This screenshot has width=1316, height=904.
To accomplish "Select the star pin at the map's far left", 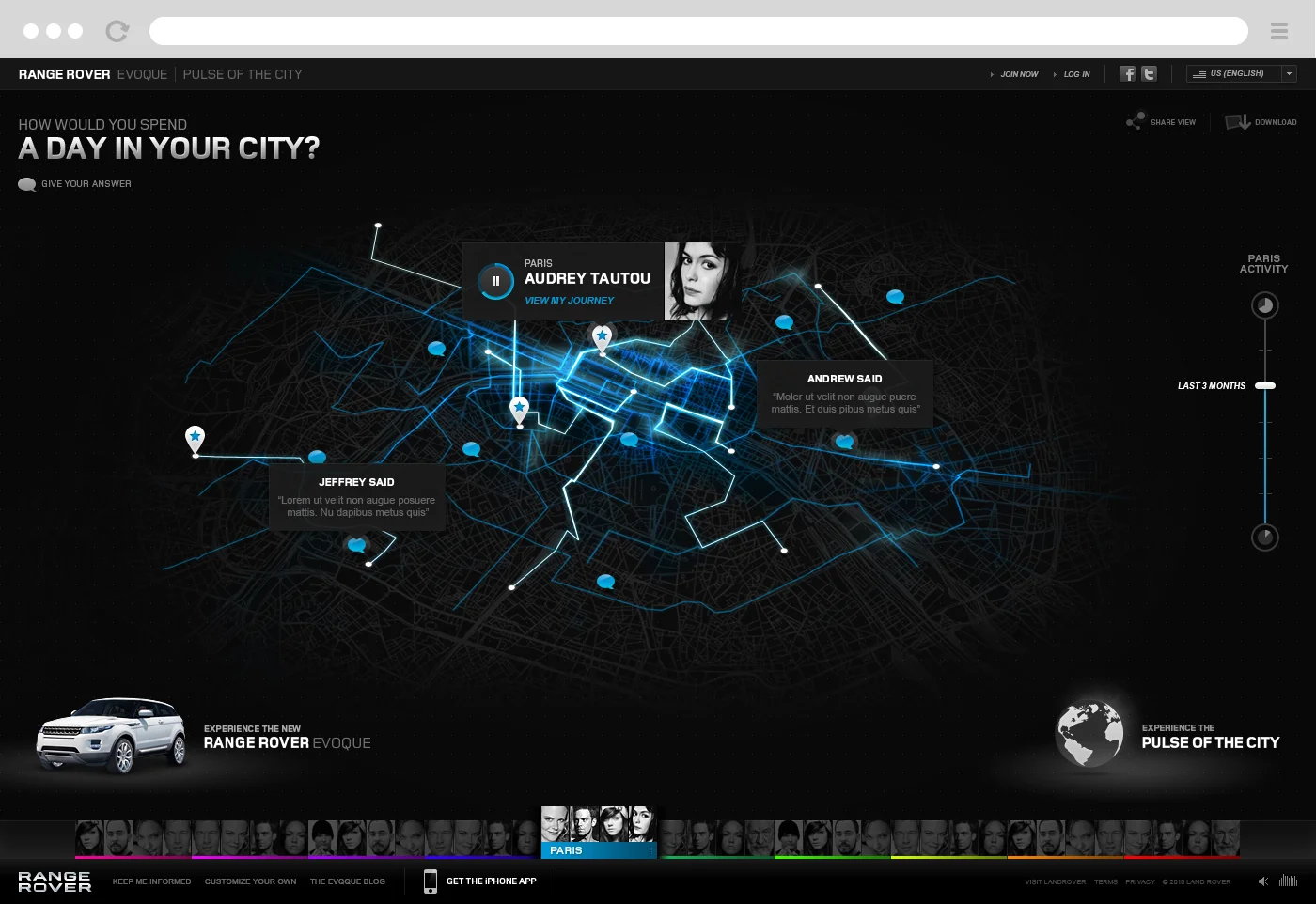I will click(x=195, y=439).
